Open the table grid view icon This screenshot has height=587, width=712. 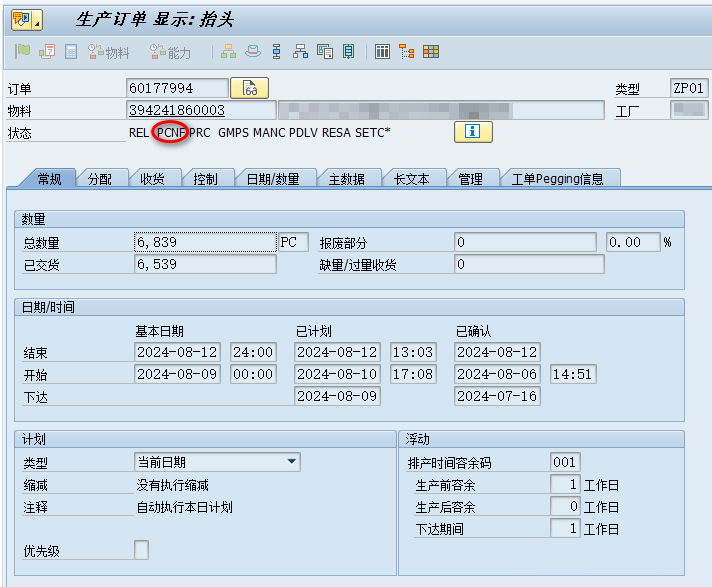point(382,52)
